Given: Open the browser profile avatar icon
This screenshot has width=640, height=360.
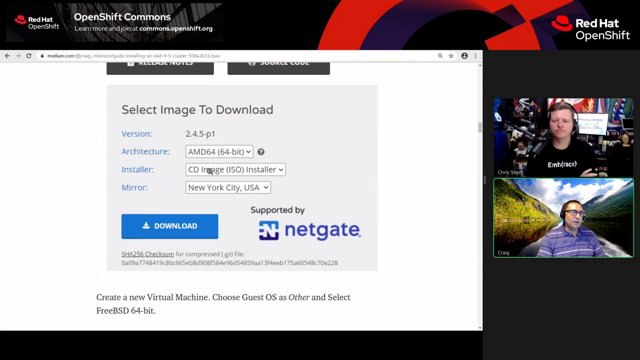Looking at the screenshot, I should tap(464, 56).
